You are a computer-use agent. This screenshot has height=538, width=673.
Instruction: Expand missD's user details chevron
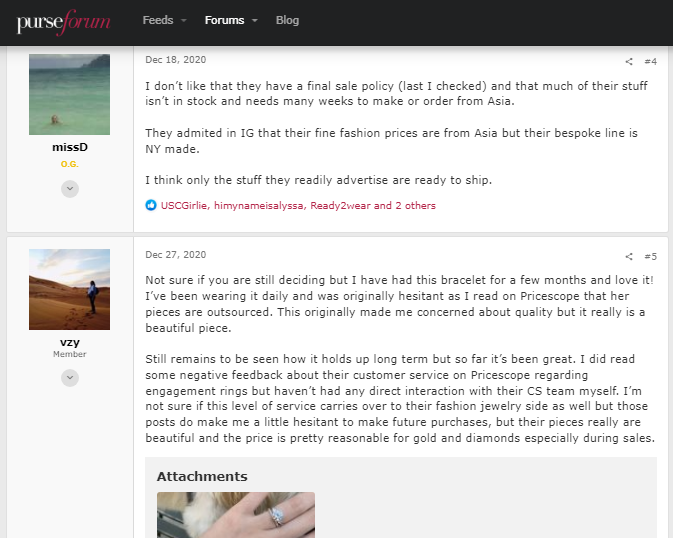pyautogui.click(x=70, y=189)
